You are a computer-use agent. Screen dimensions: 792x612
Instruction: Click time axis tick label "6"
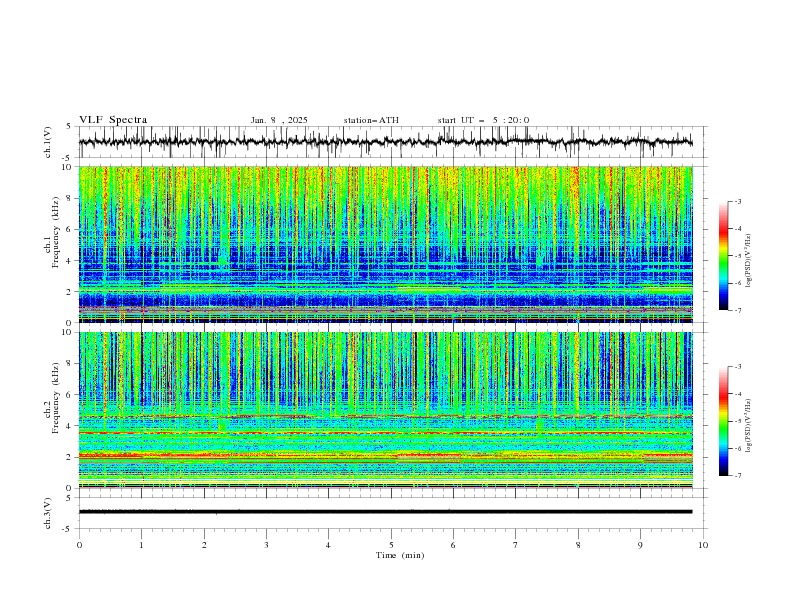[453, 545]
